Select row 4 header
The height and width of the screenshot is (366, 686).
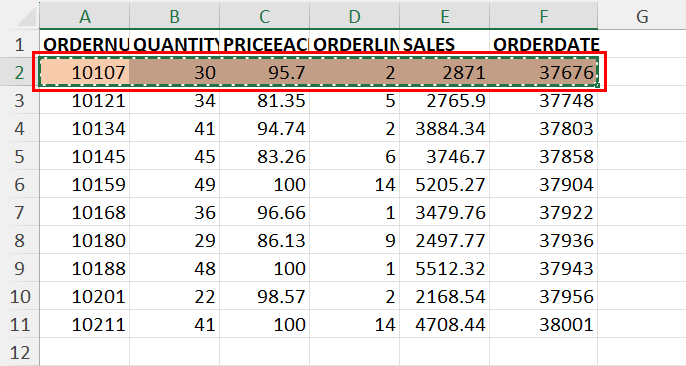click(19, 128)
